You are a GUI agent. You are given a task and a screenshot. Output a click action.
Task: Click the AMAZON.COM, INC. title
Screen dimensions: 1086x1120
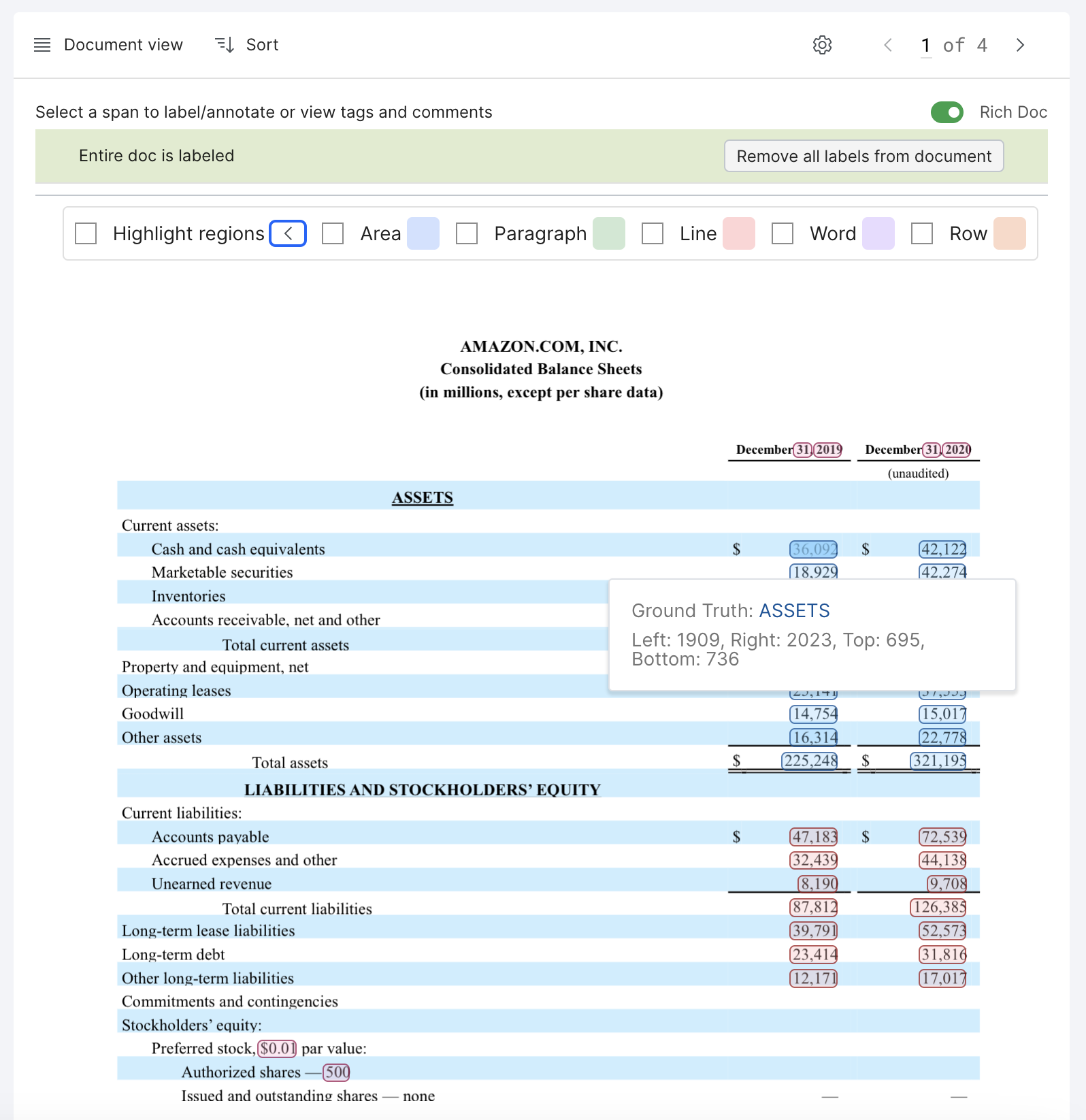coord(542,346)
